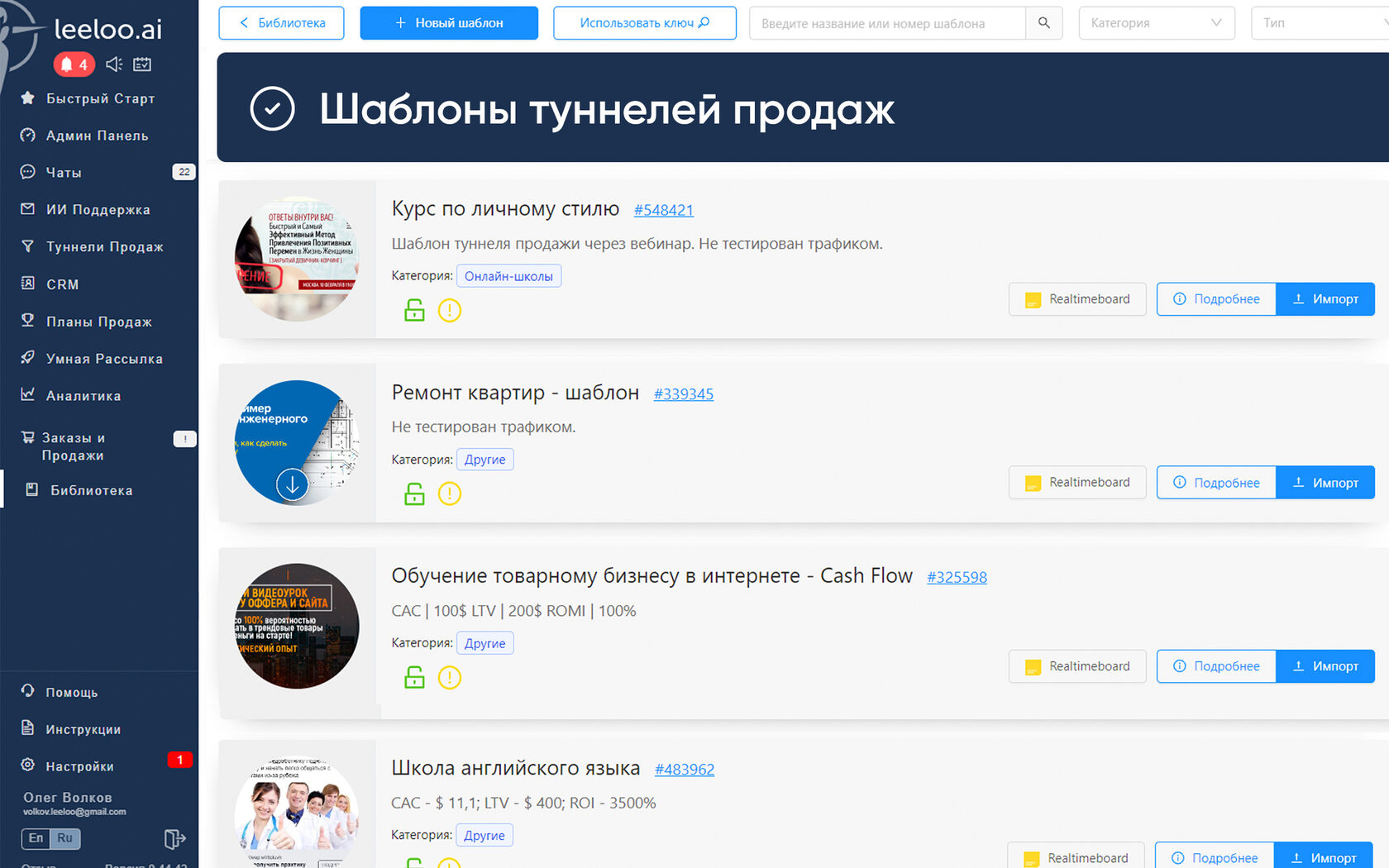Image resolution: width=1389 pixels, height=868 pixels.
Task: Import the Курс по личному стилю template
Action: click(x=1325, y=299)
